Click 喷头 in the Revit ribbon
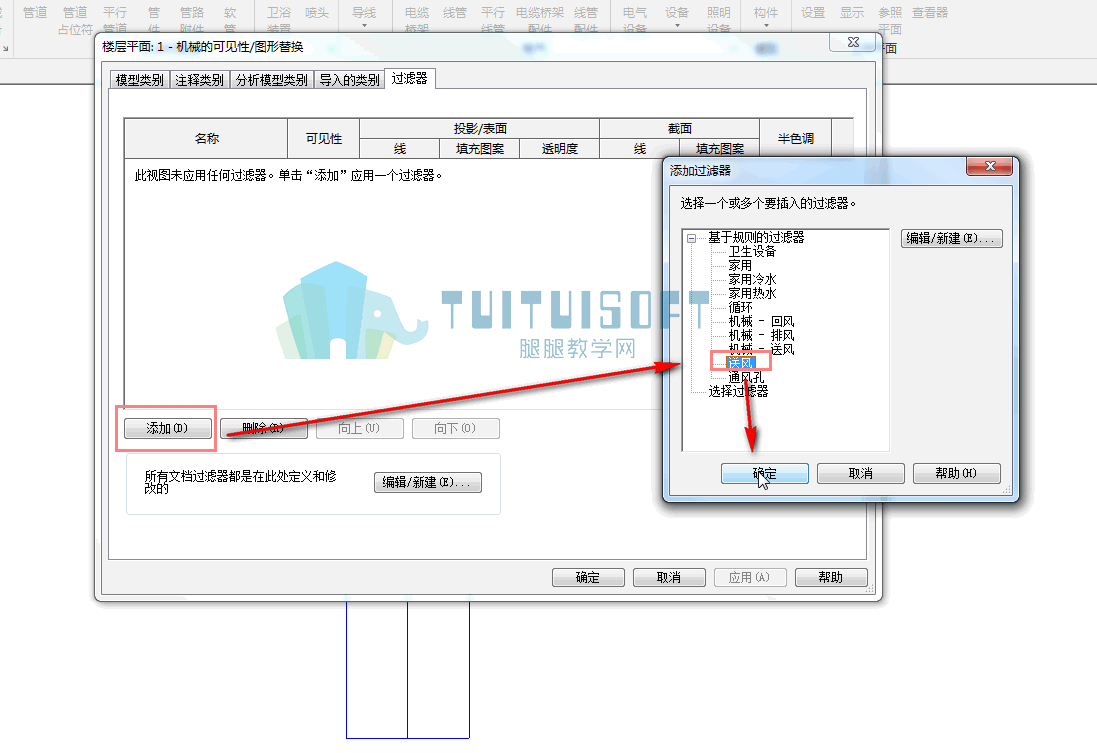Viewport: 1097px width, 753px height. [x=317, y=13]
